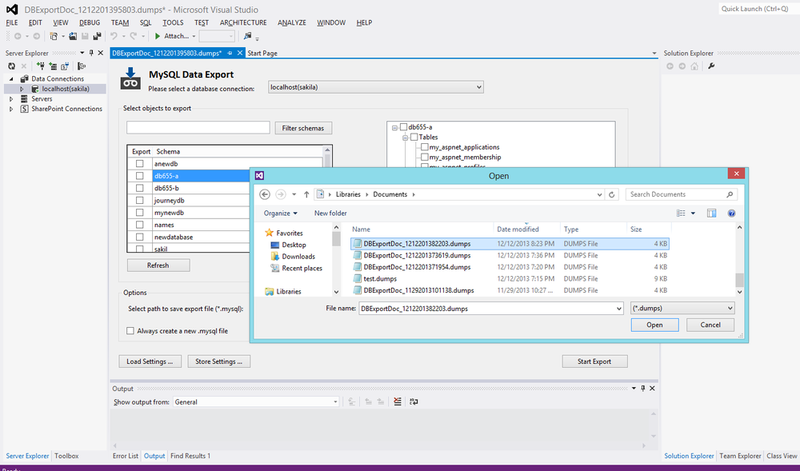
Task: Open the ARCHITECTURE menu
Action: tap(243, 22)
